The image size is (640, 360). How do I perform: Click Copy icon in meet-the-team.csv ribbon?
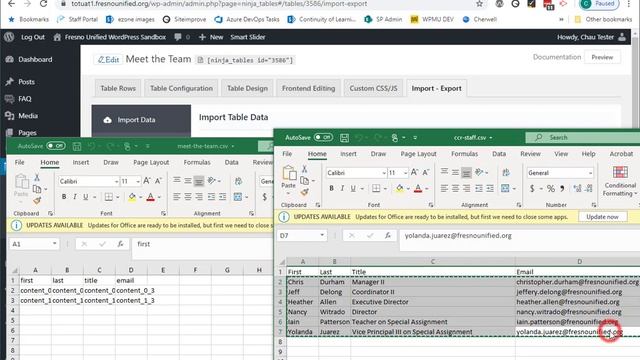tap(37, 189)
